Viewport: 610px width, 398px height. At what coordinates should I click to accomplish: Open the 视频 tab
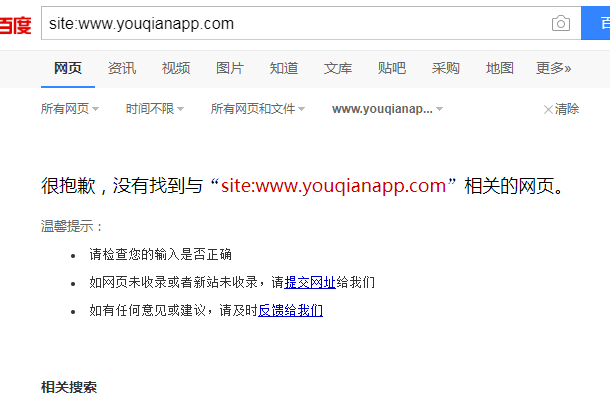tap(176, 68)
